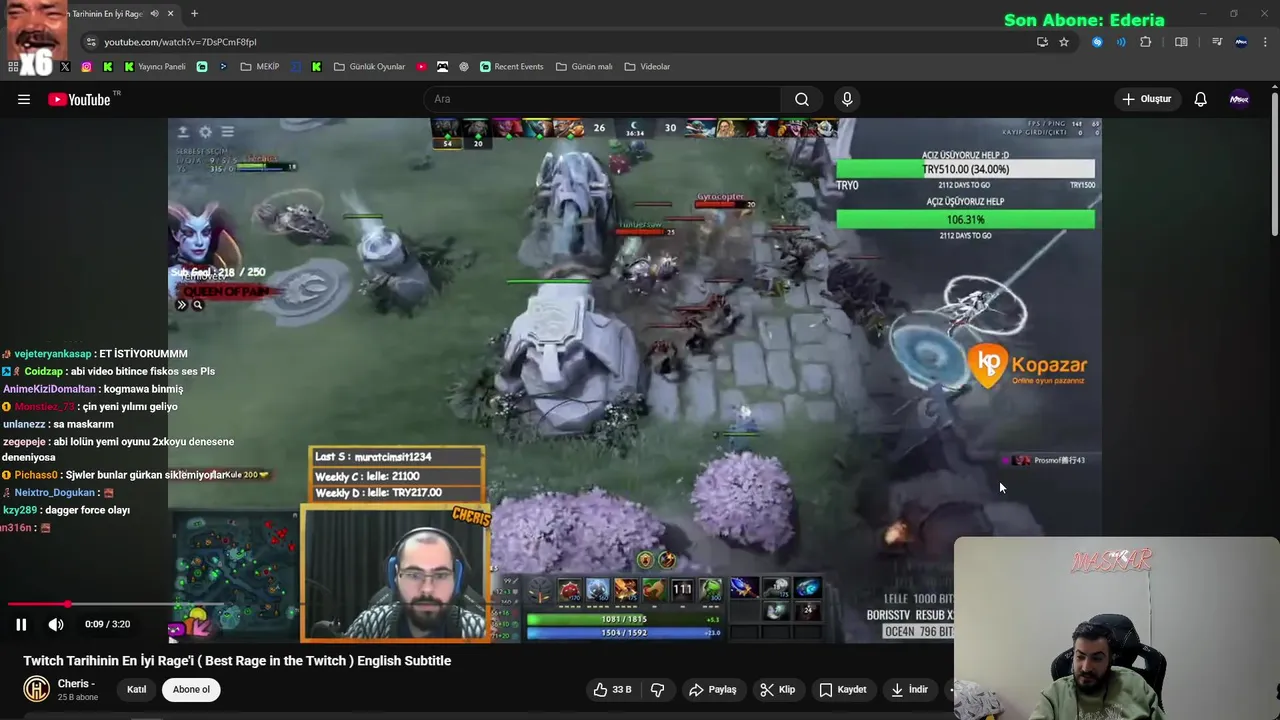Open the game controller bookmark icon
The height and width of the screenshot is (720, 1280).
pos(442,67)
